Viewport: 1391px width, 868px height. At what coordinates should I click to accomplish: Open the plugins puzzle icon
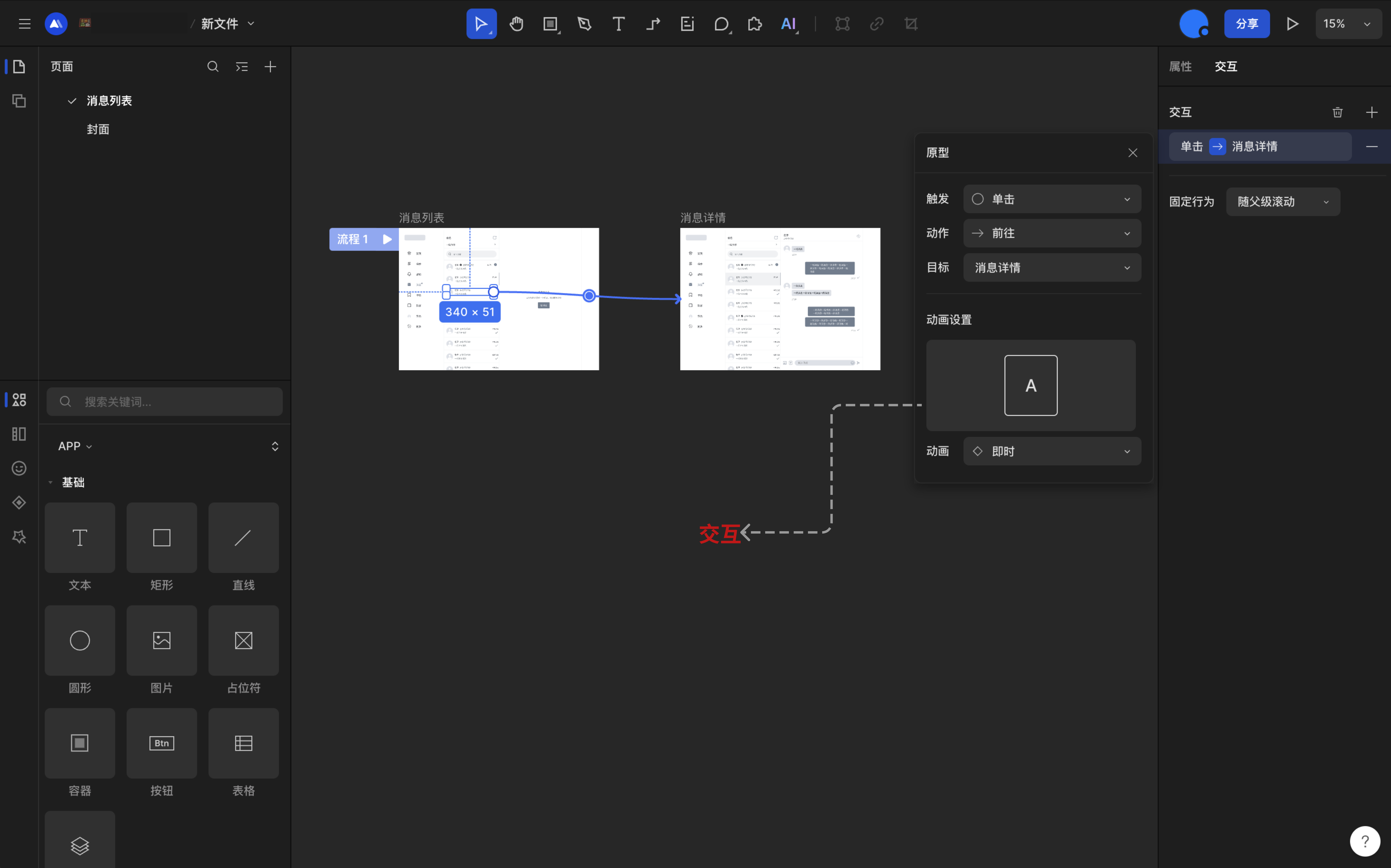[x=755, y=24]
